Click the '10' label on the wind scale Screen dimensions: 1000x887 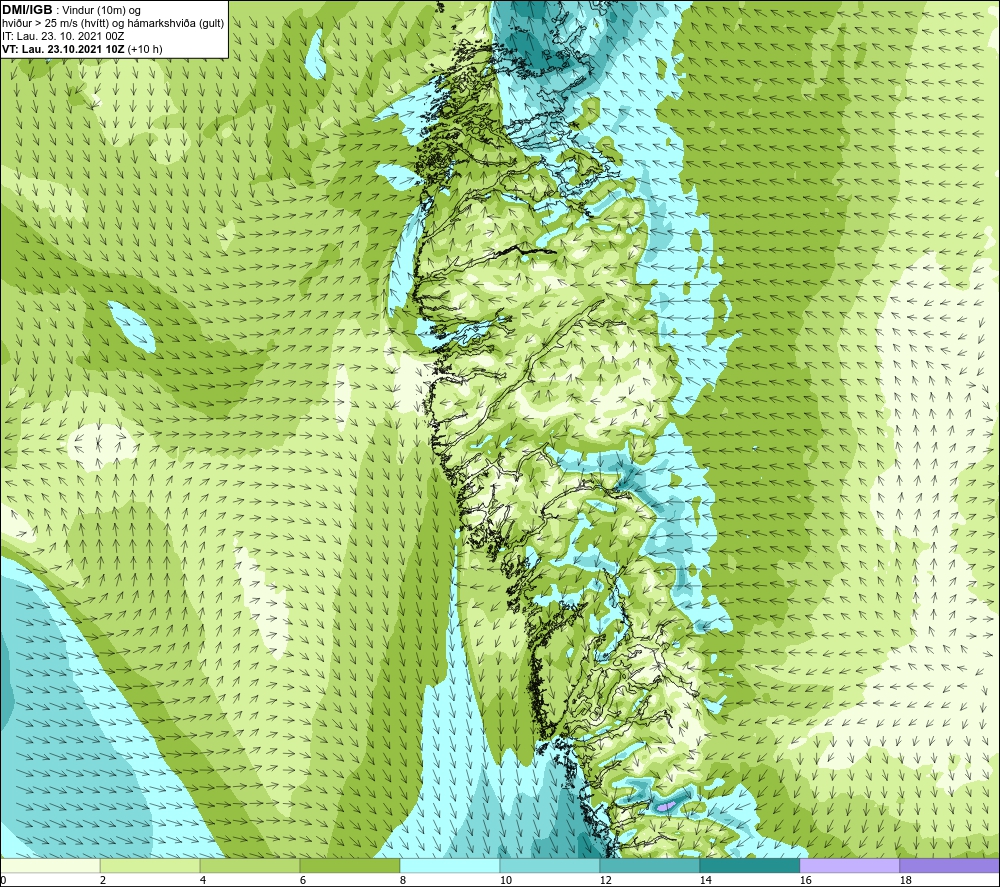[506, 881]
